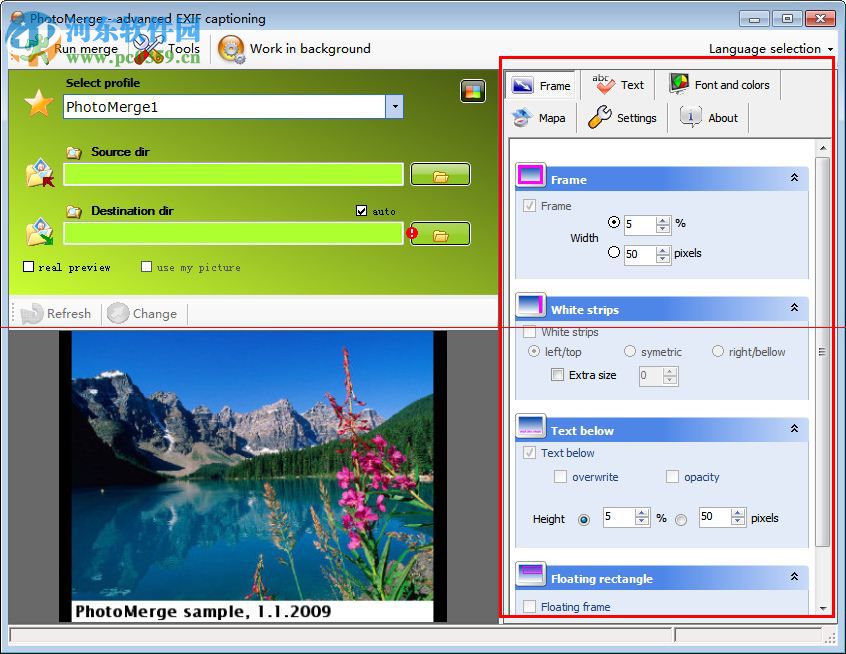Click the star icon beside Select profile
The height and width of the screenshot is (654, 846).
click(x=39, y=103)
